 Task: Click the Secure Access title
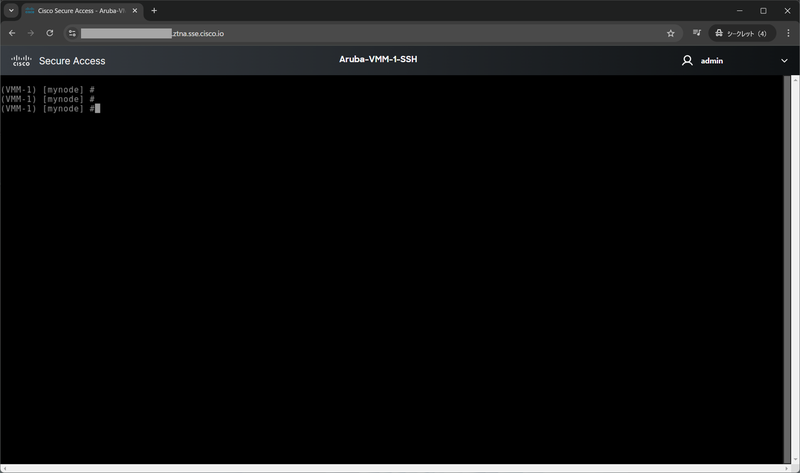tap(72, 61)
